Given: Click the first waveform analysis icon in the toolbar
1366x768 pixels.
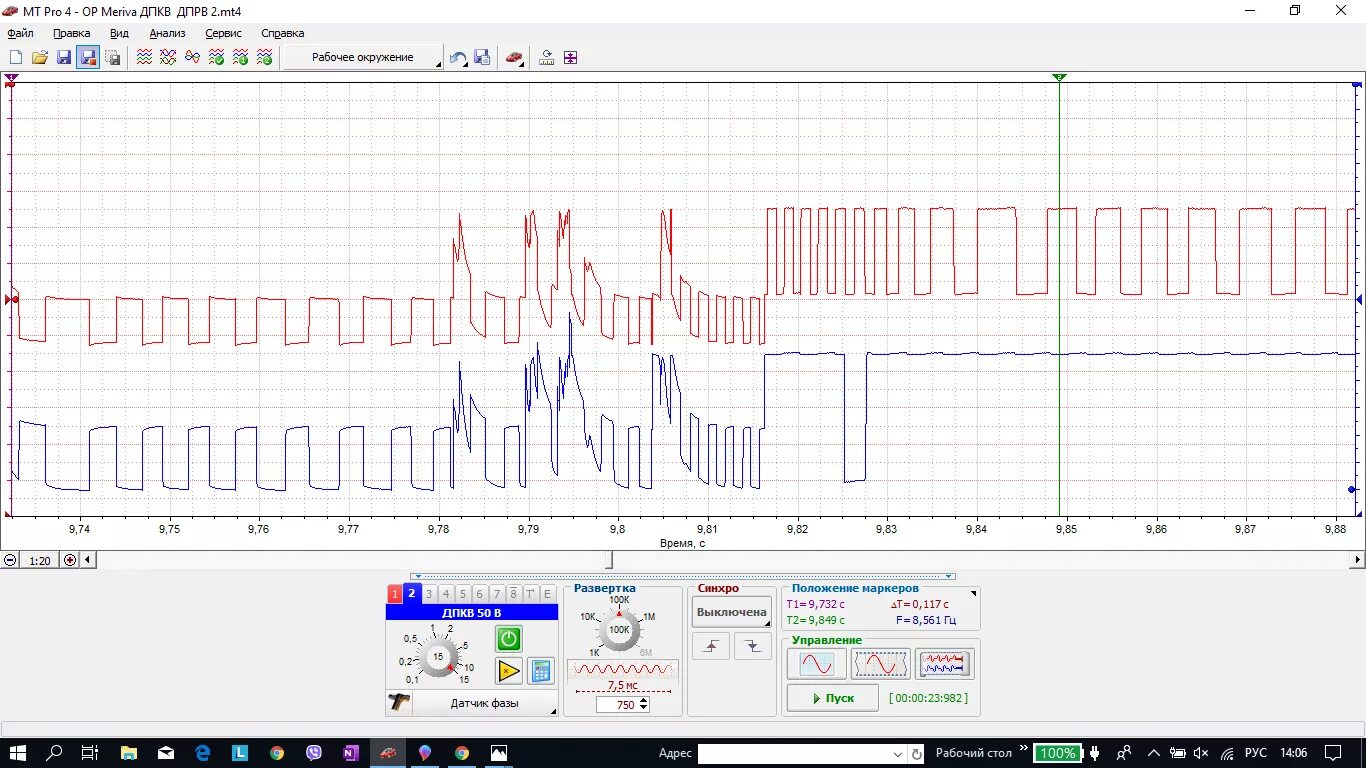Looking at the screenshot, I should pyautogui.click(x=144, y=58).
